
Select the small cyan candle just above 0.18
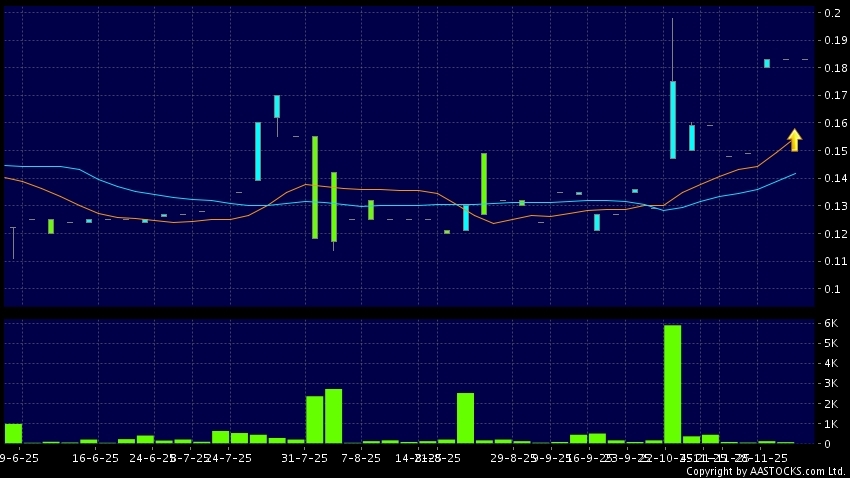[x=767, y=63]
